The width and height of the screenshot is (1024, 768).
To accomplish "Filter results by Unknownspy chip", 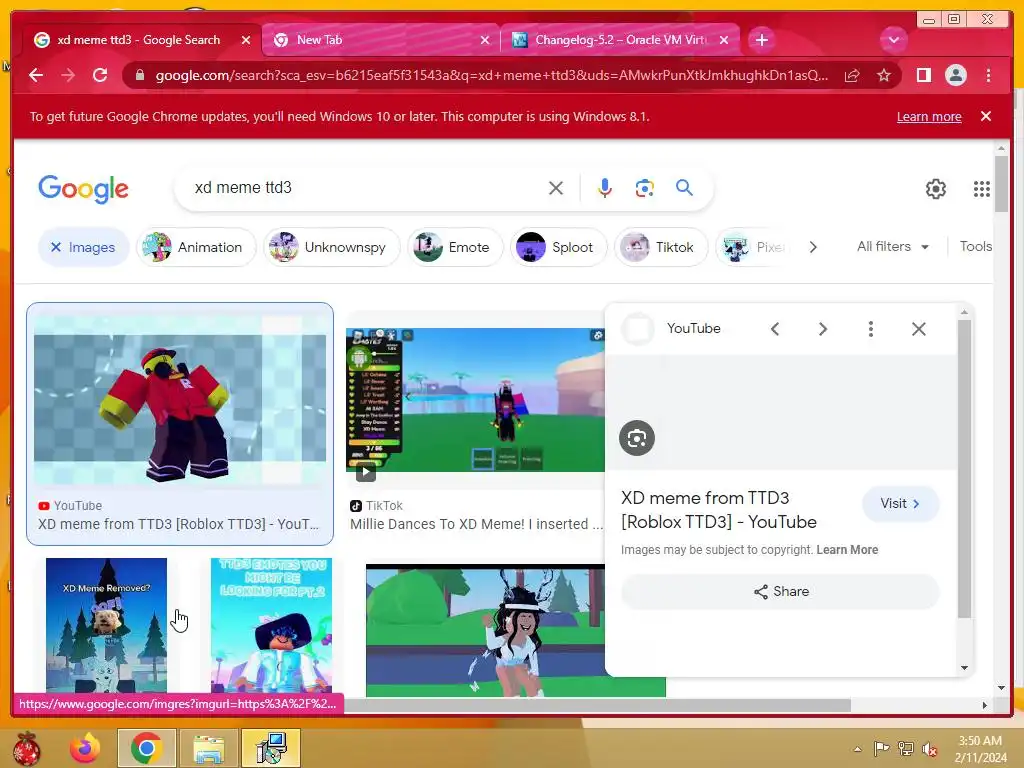I will [x=332, y=248].
